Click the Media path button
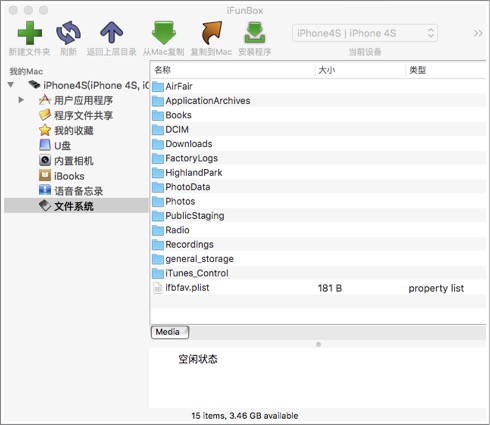 170,332
